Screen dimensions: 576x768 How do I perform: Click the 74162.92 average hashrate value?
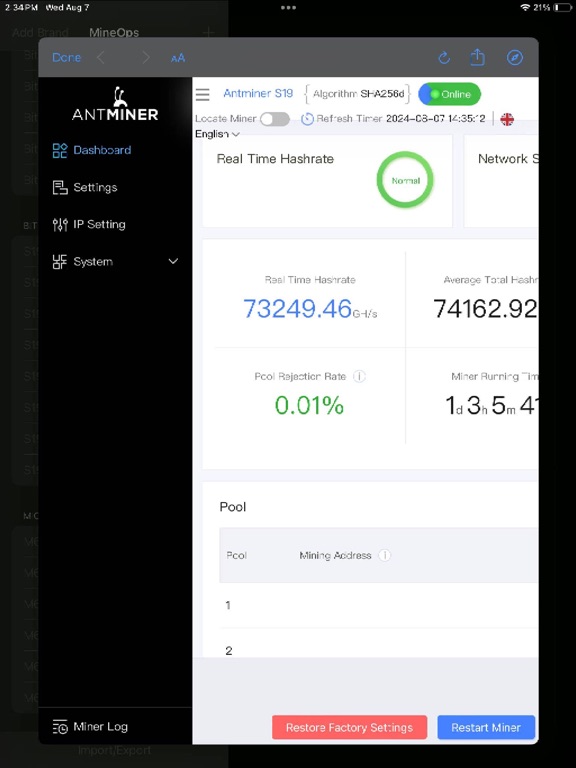(x=485, y=309)
